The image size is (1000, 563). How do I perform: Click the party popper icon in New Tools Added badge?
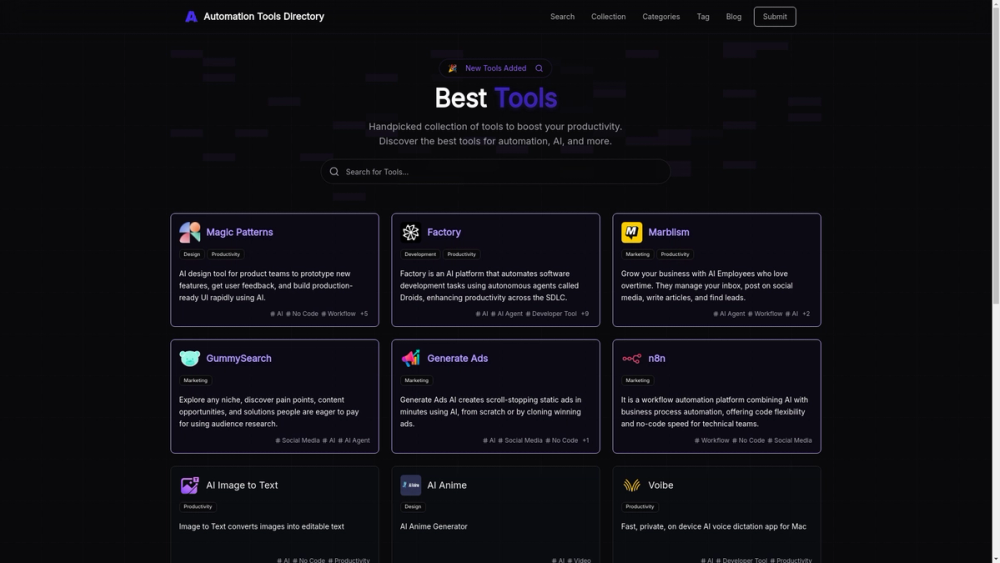click(x=452, y=68)
